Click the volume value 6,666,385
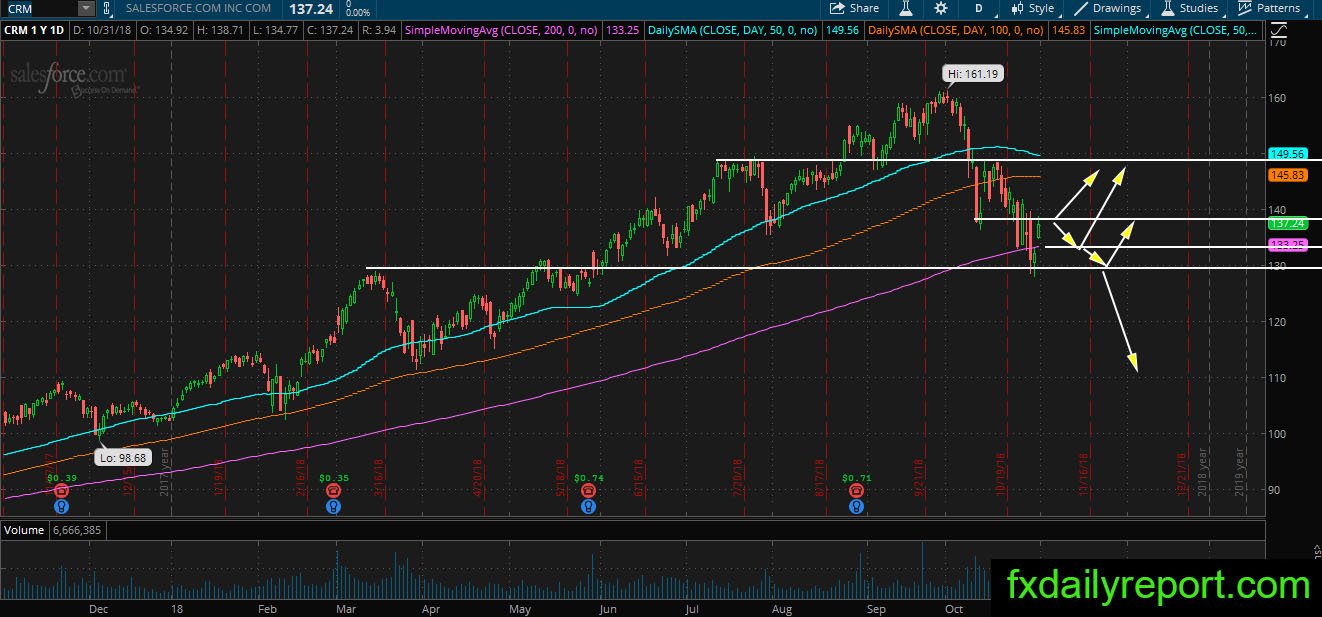Screen dimensions: 1322x617 point(76,530)
